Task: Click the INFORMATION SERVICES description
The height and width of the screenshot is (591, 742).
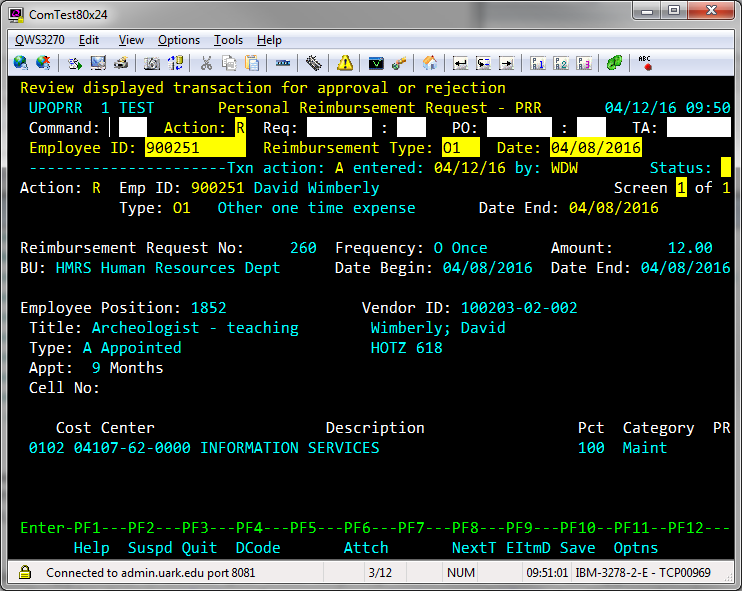Action: click(290, 448)
